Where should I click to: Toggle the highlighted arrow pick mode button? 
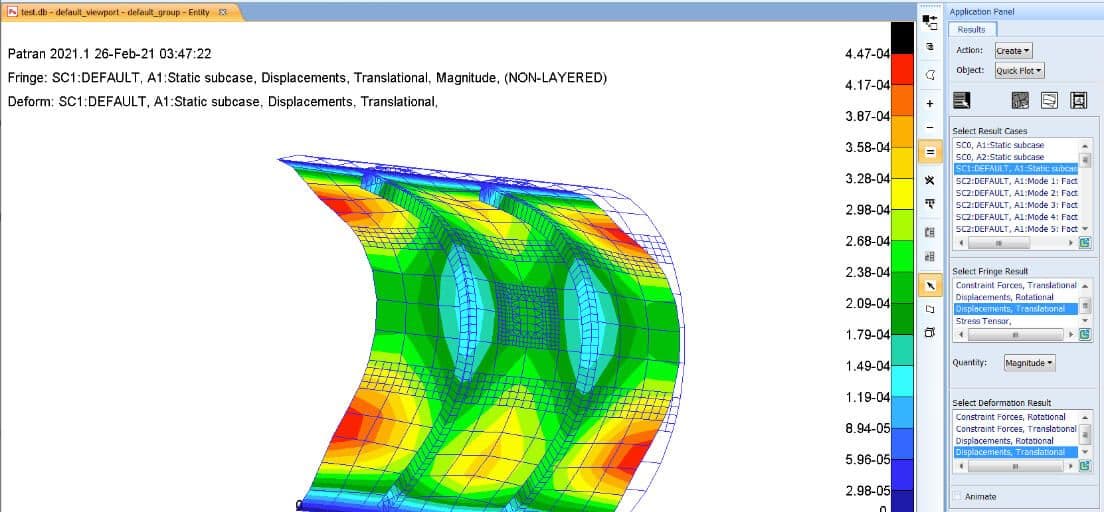[930, 285]
